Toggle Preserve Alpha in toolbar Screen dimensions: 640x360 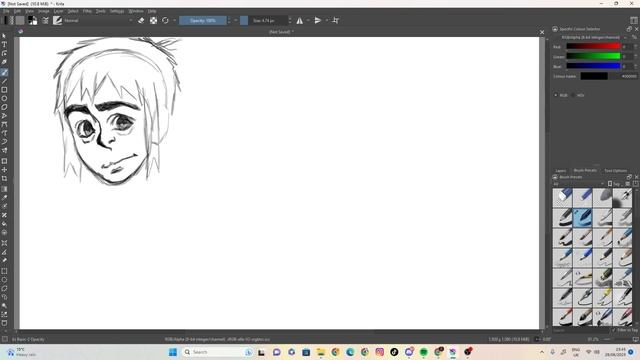point(153,20)
